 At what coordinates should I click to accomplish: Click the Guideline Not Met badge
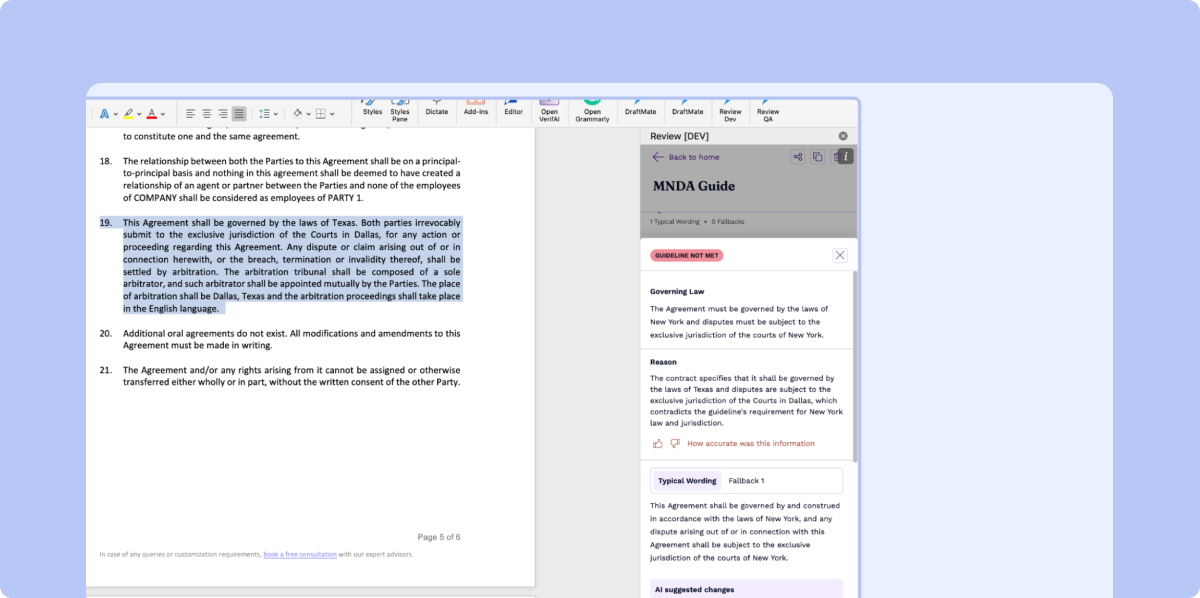(686, 255)
